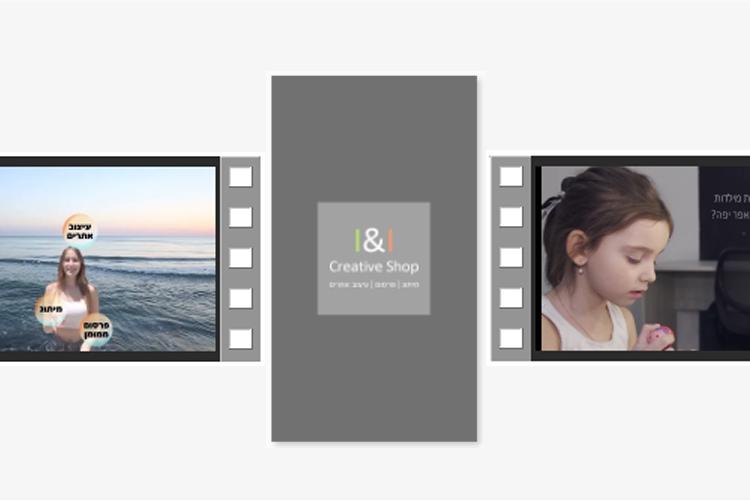This screenshot has width=750, height=500.
Task: Click the Hebrew caption in girl video
Action: click(730, 206)
